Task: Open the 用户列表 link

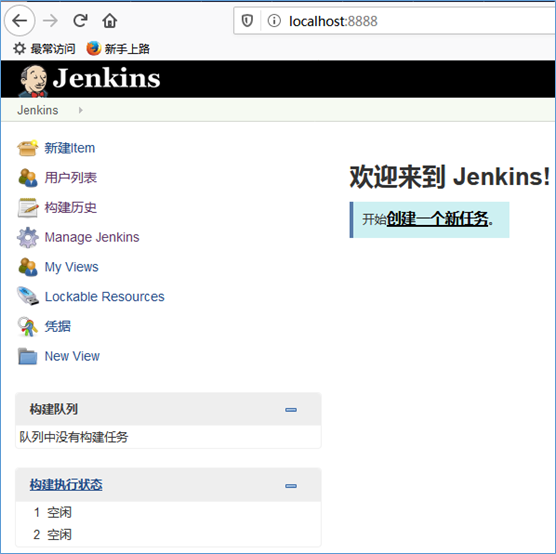Action: (x=71, y=177)
